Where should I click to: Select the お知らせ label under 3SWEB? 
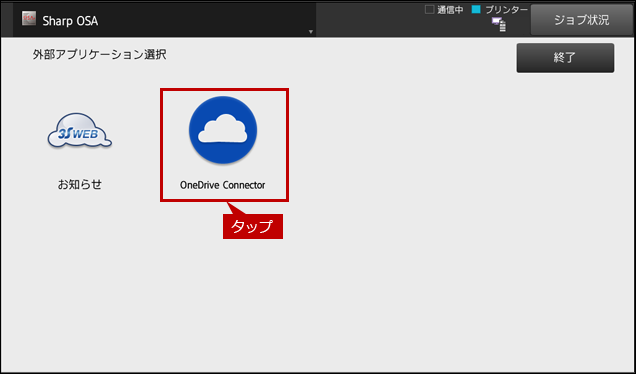click(80, 185)
